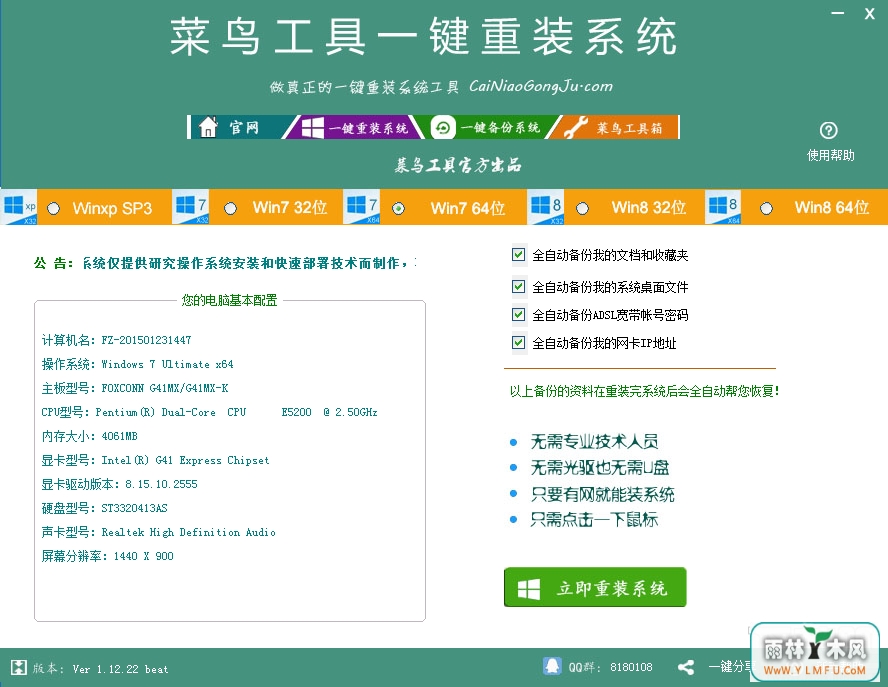
Task: Click the 显卡驱动版本 8.15.10.2555 row
Action: click(119, 484)
